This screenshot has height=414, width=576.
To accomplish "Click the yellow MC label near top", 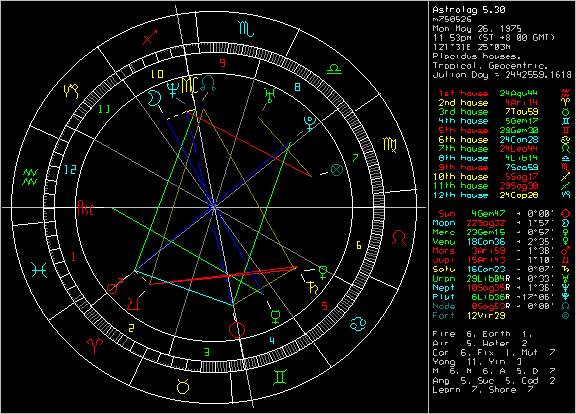I will tap(190, 86).
